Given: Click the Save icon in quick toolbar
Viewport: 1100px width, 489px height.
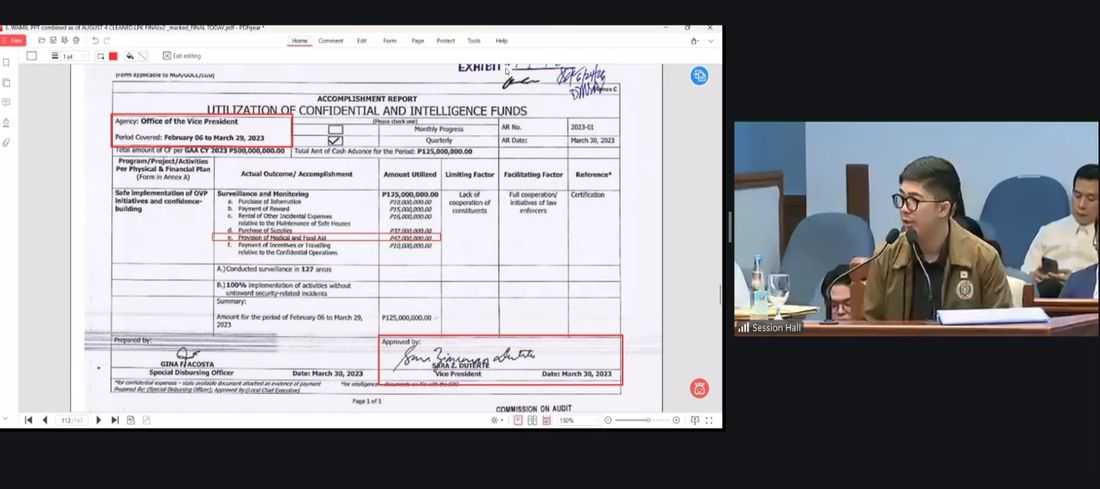Looking at the screenshot, I should pyautogui.click(x=53, y=41).
